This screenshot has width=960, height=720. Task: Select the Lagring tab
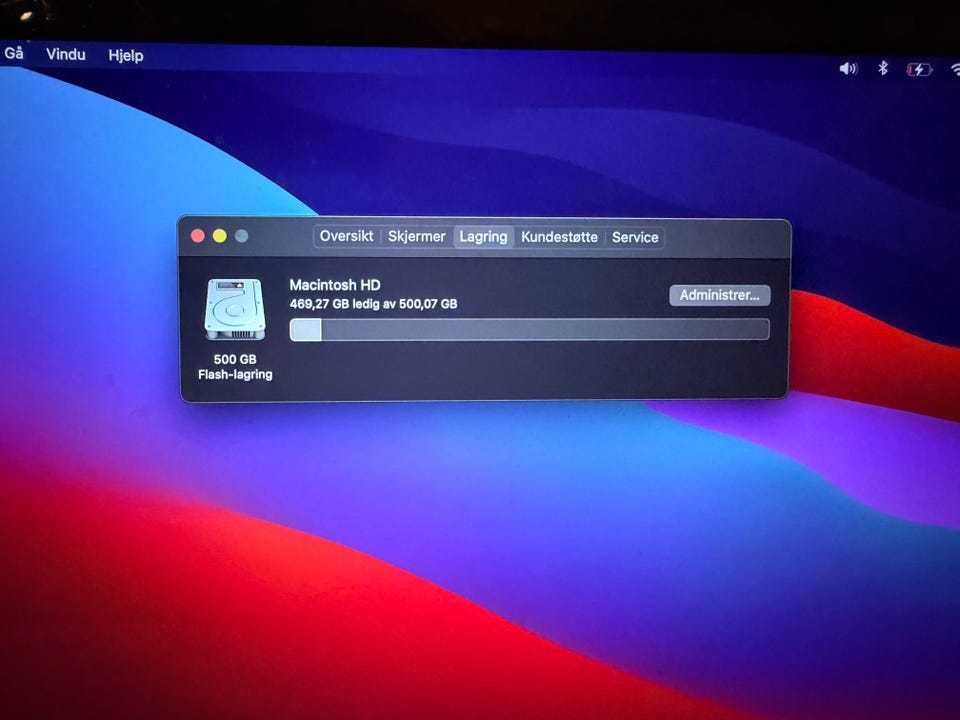click(483, 236)
